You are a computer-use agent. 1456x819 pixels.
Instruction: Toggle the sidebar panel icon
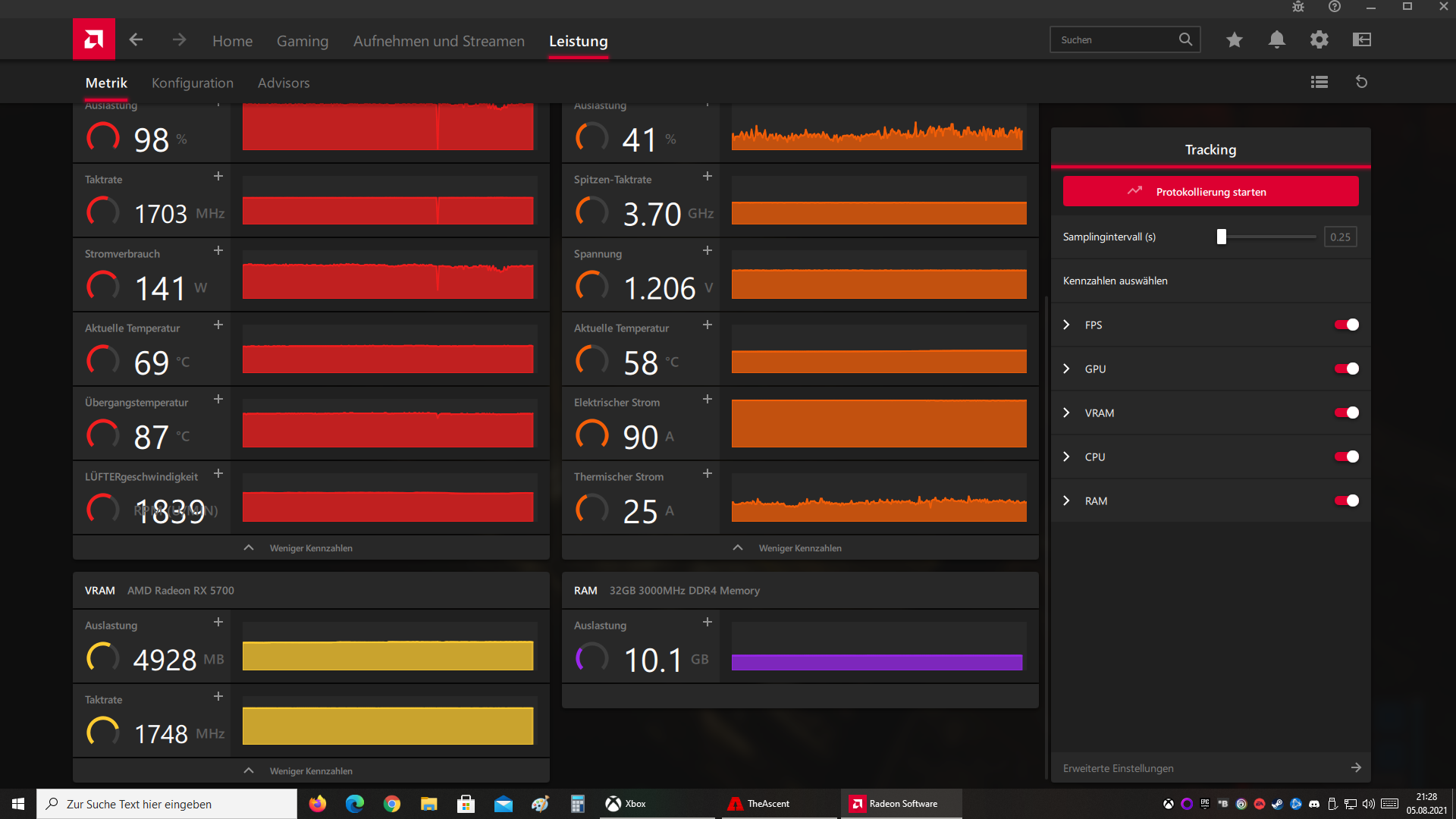point(1362,39)
